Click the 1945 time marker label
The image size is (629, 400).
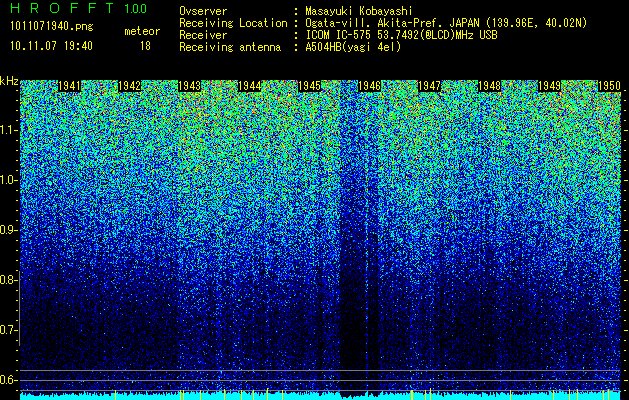[310, 86]
